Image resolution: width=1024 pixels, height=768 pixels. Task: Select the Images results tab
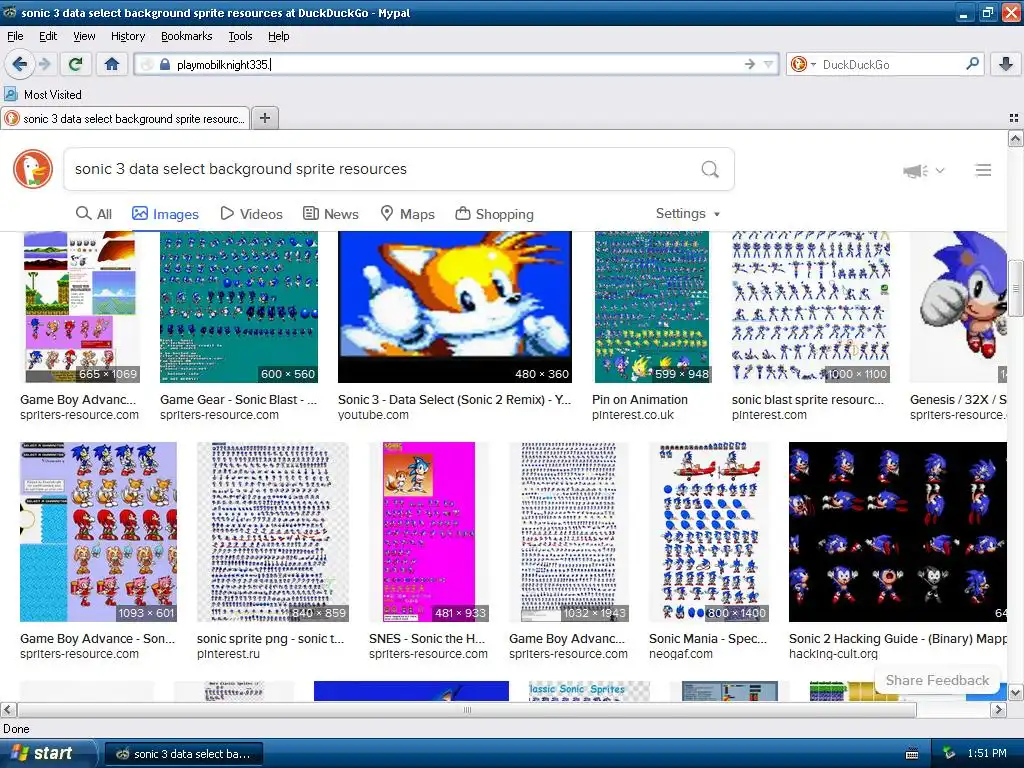point(165,214)
